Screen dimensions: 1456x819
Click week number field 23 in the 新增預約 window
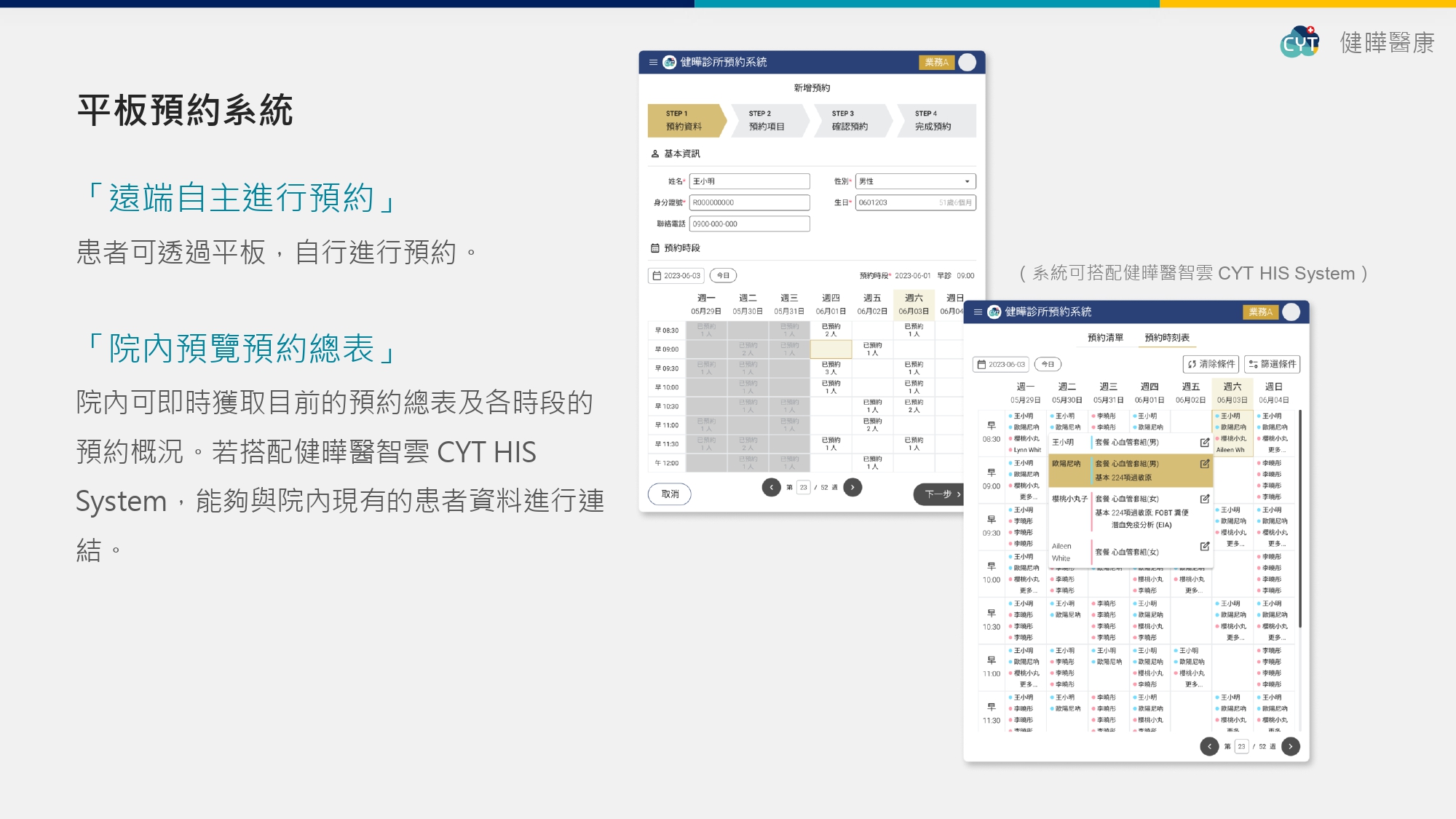coord(804,487)
